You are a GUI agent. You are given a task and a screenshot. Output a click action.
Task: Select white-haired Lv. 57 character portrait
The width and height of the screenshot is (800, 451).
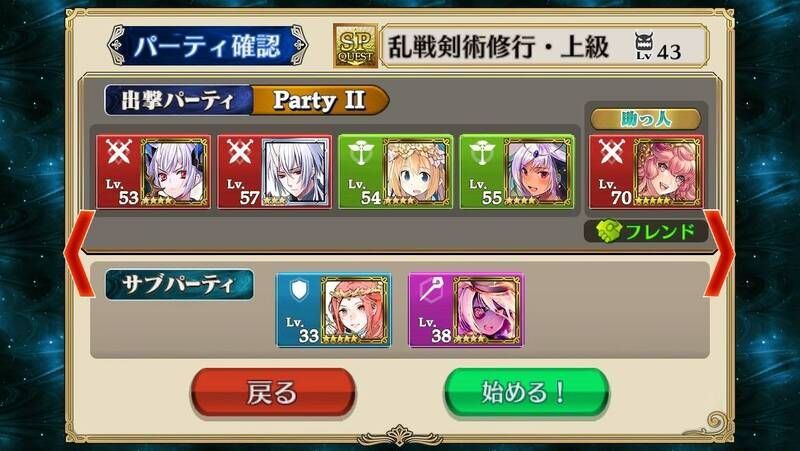295,172
